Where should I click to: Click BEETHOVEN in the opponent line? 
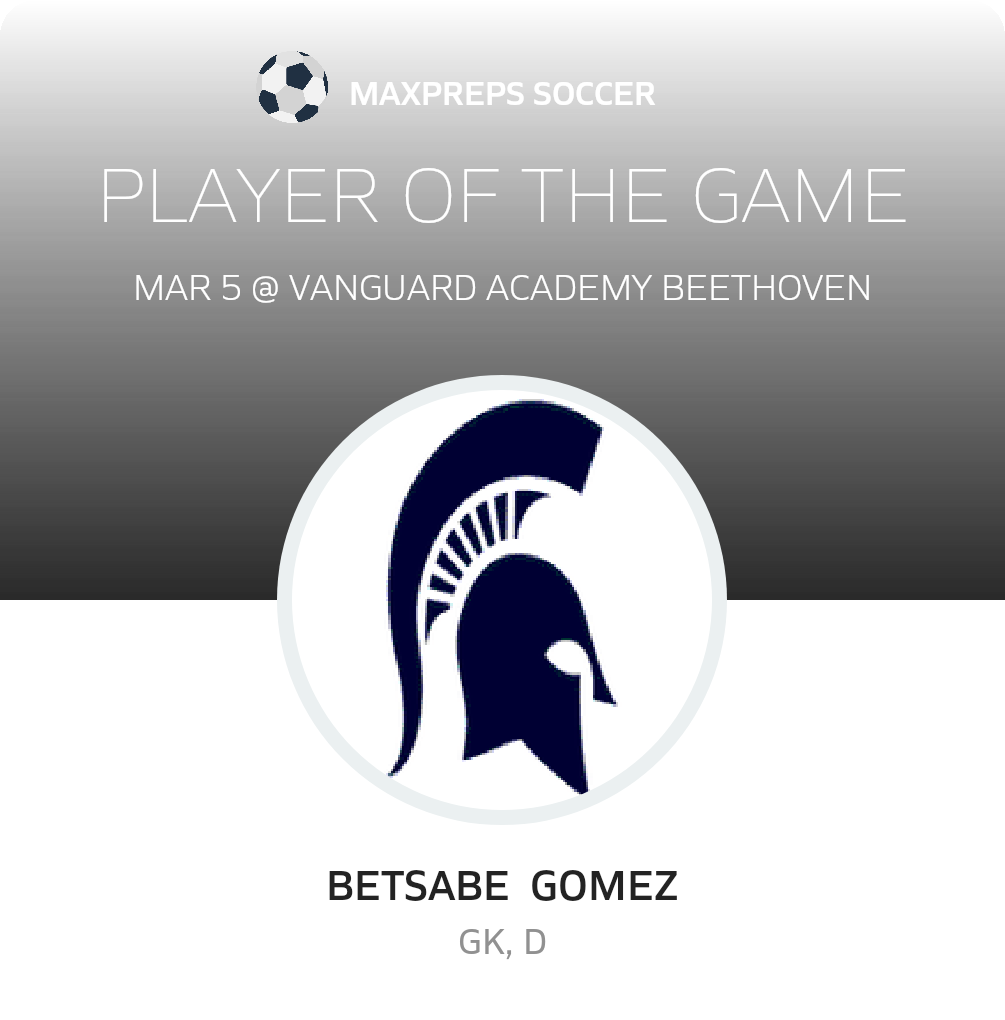(766, 288)
